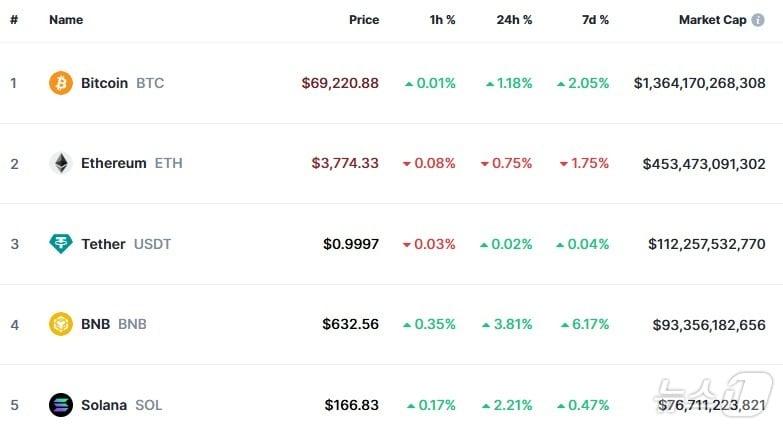This screenshot has width=783, height=429.
Task: Click the Tether logo icon
Action: (x=61, y=244)
